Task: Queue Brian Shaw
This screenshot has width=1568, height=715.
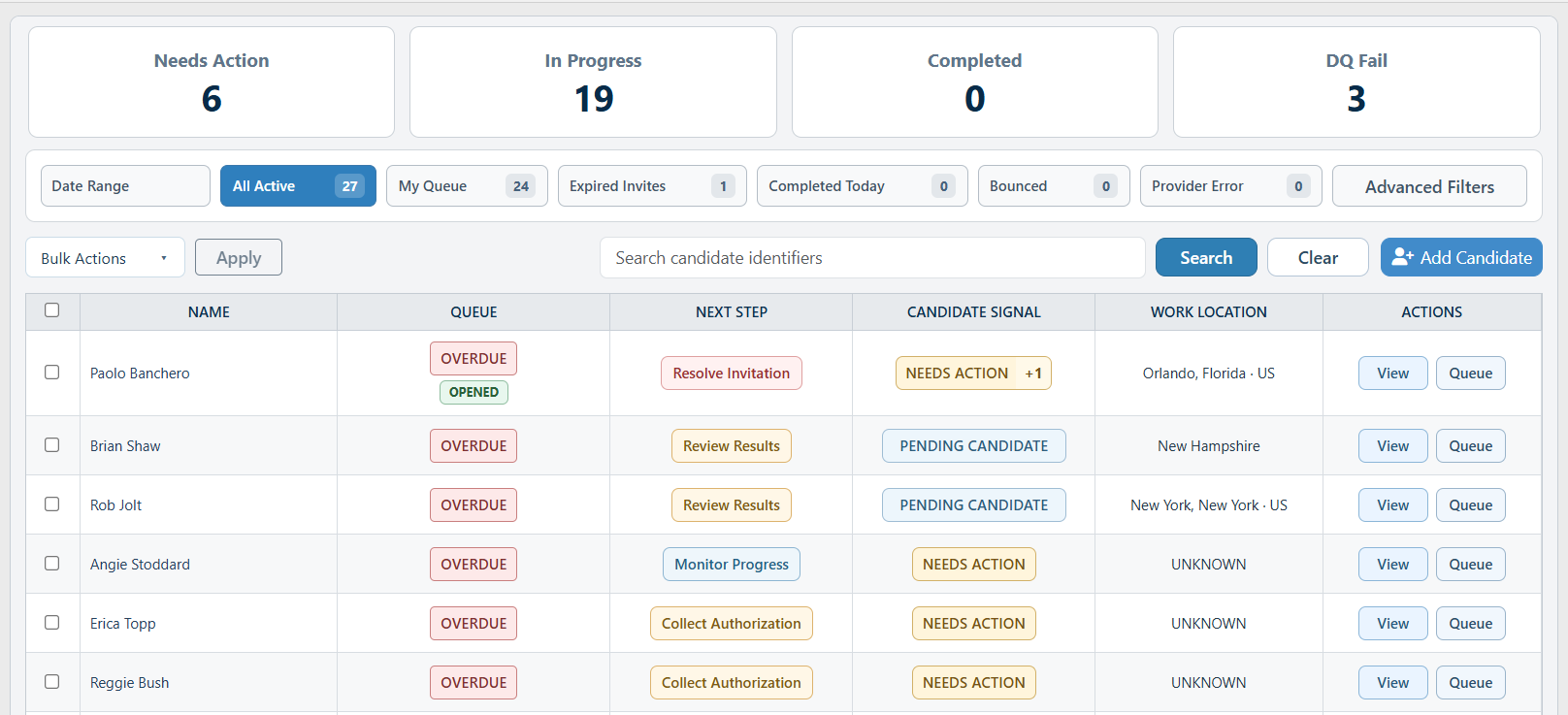Action: tap(1471, 446)
